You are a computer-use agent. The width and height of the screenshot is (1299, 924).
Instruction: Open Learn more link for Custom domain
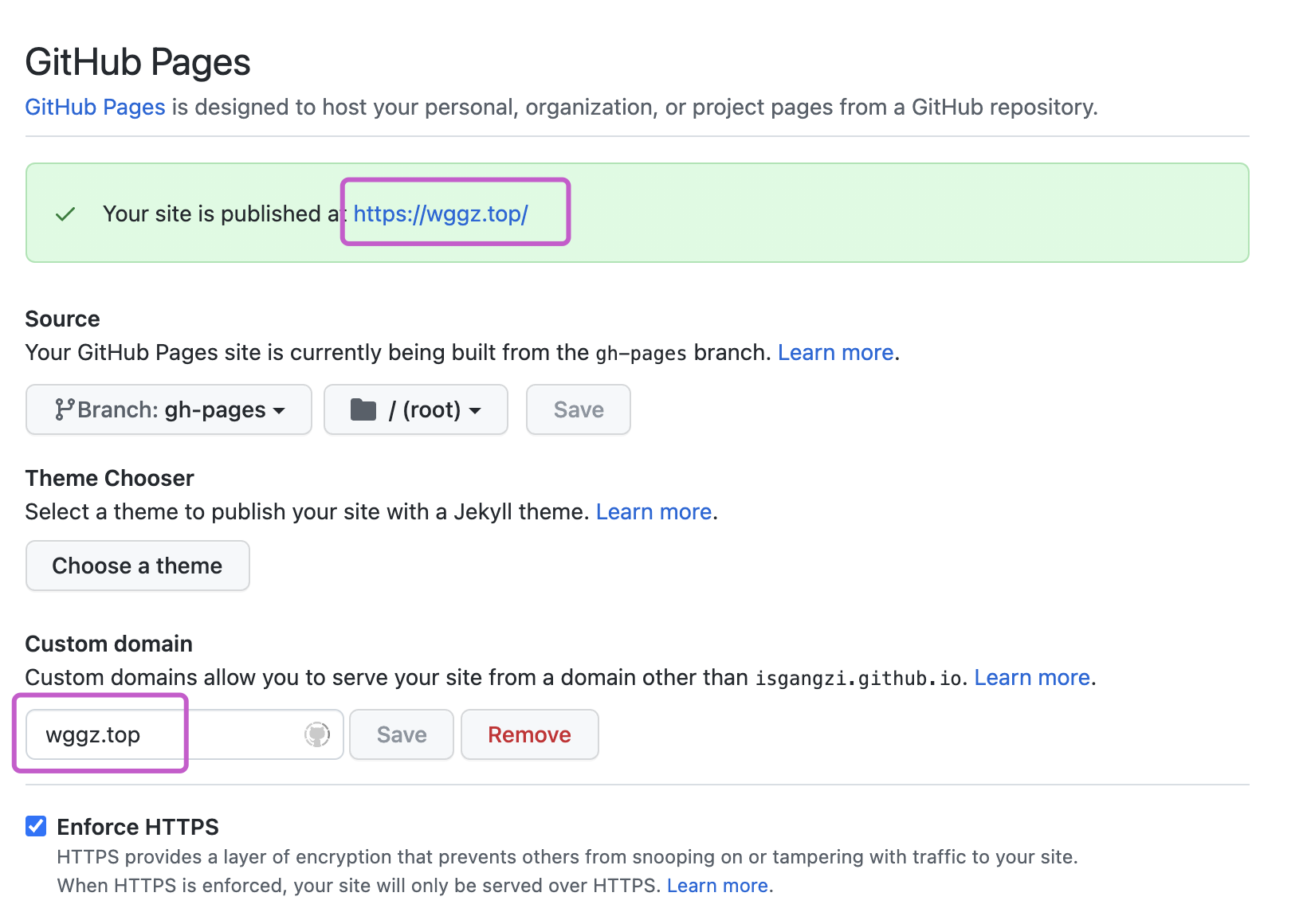1032,677
